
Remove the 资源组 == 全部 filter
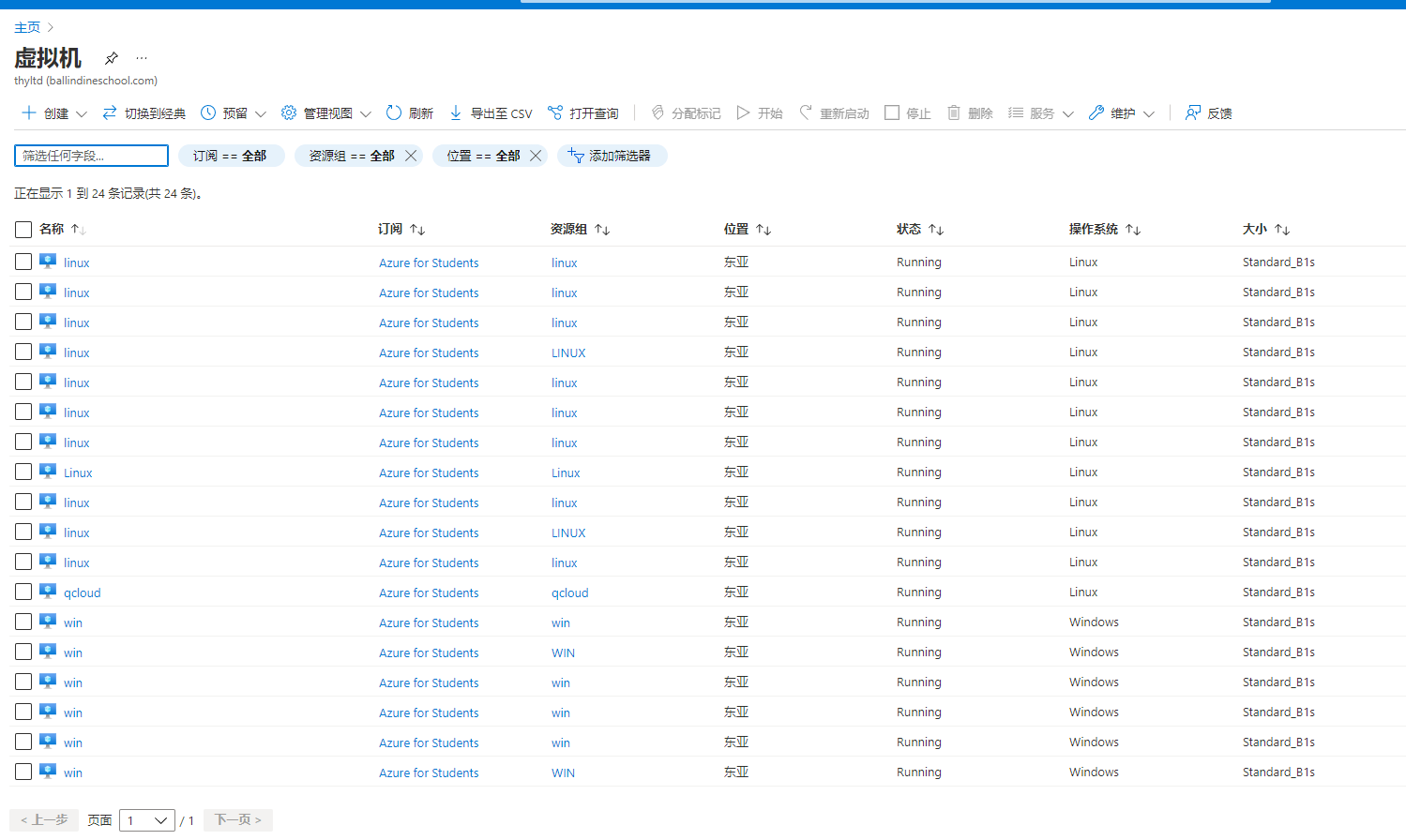(x=411, y=156)
